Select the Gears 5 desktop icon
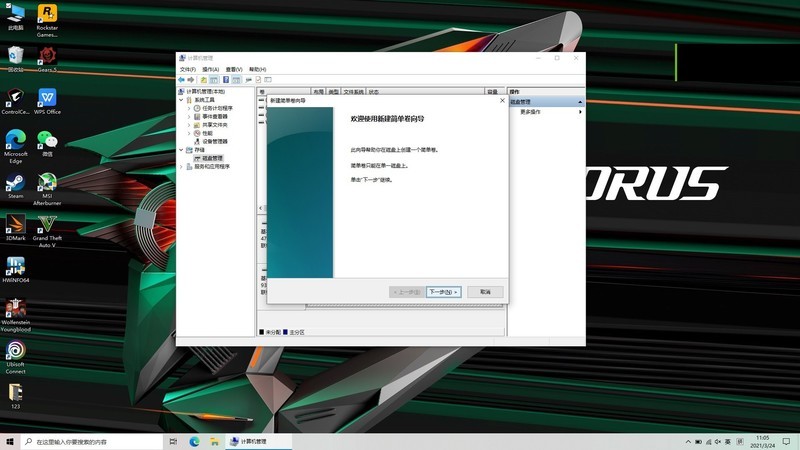800x450 pixels. 47,59
